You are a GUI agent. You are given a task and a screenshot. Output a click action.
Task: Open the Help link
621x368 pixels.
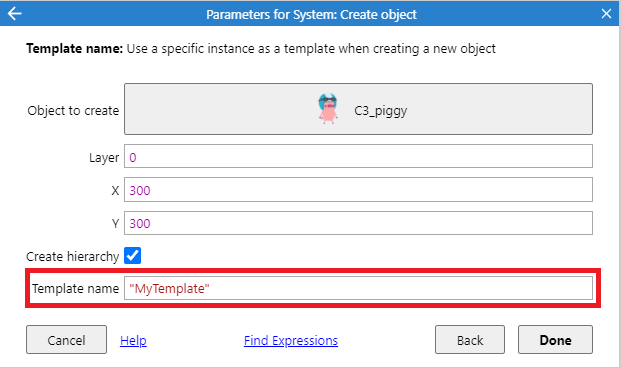tap(133, 340)
